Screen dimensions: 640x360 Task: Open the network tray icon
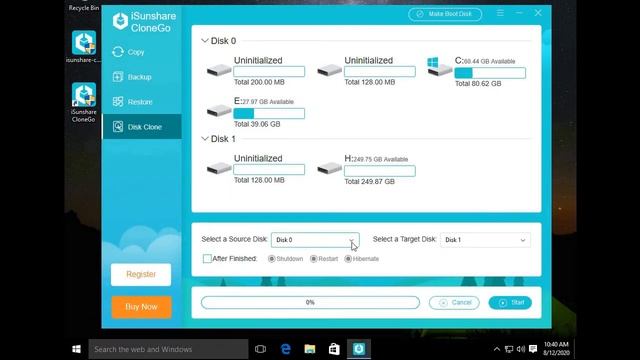(x=509, y=349)
